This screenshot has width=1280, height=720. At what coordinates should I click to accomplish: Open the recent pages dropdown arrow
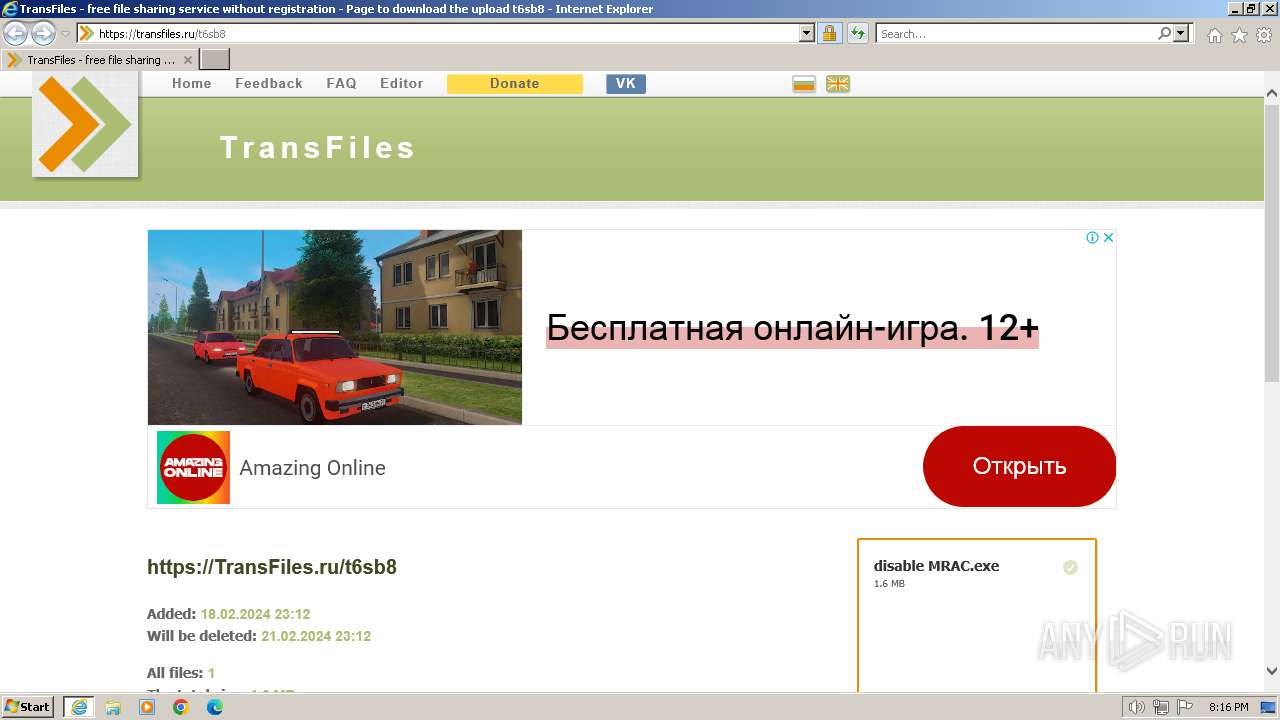[x=66, y=34]
